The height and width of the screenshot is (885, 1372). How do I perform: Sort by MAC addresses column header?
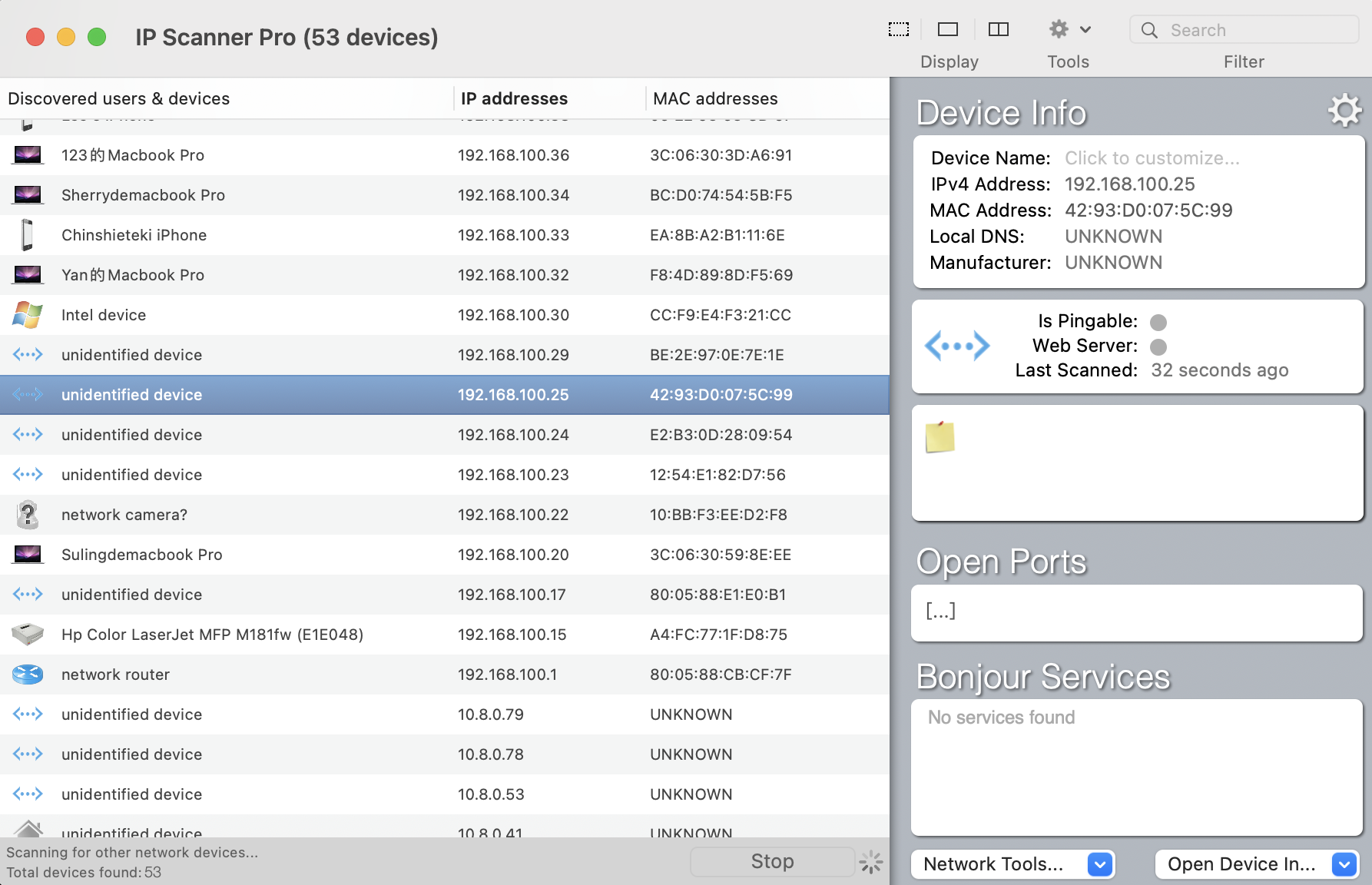[714, 98]
